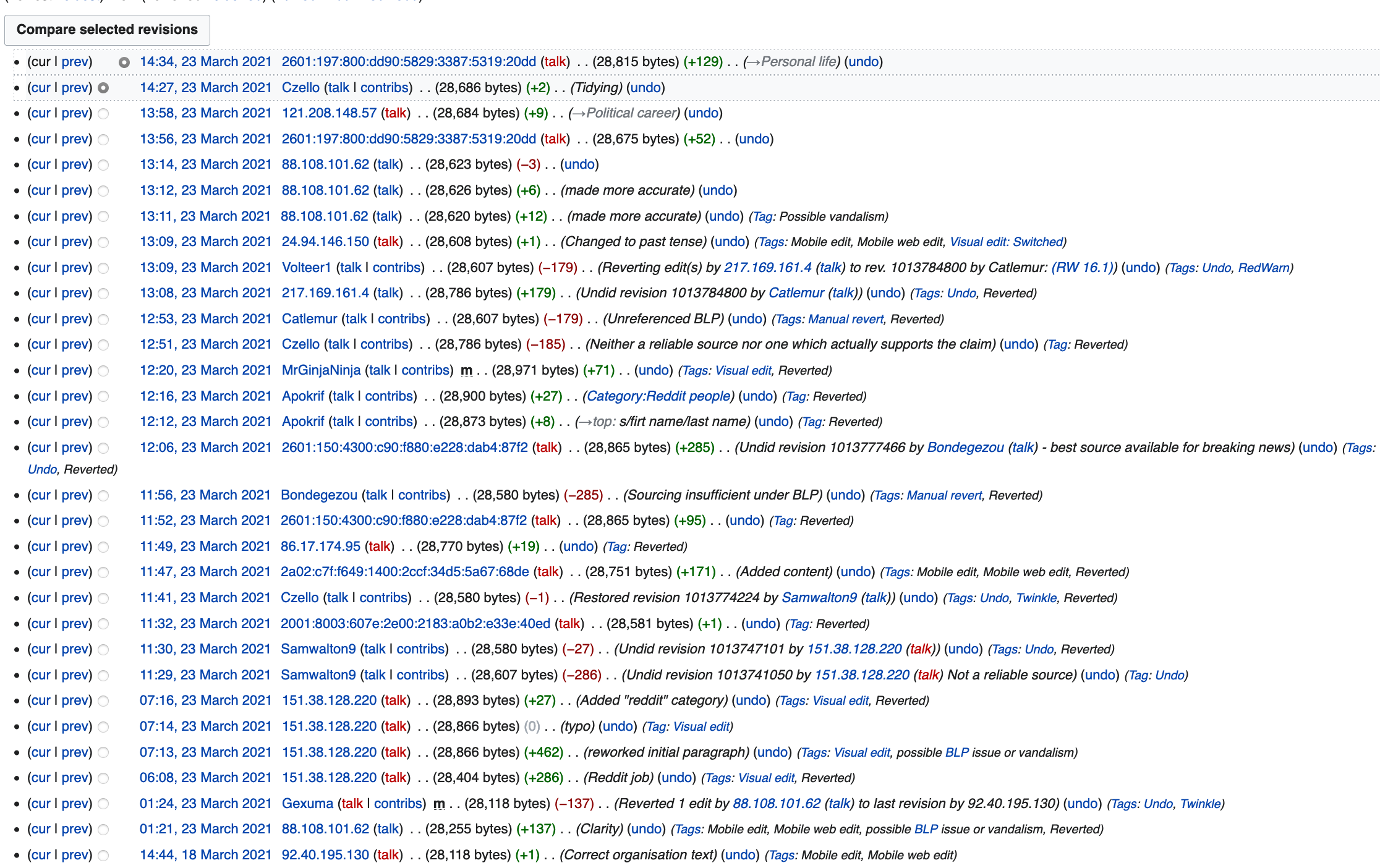Image resolution: width=1380 pixels, height=868 pixels.
Task: Click cur on the 12:06 revision row
Action: [41, 448]
